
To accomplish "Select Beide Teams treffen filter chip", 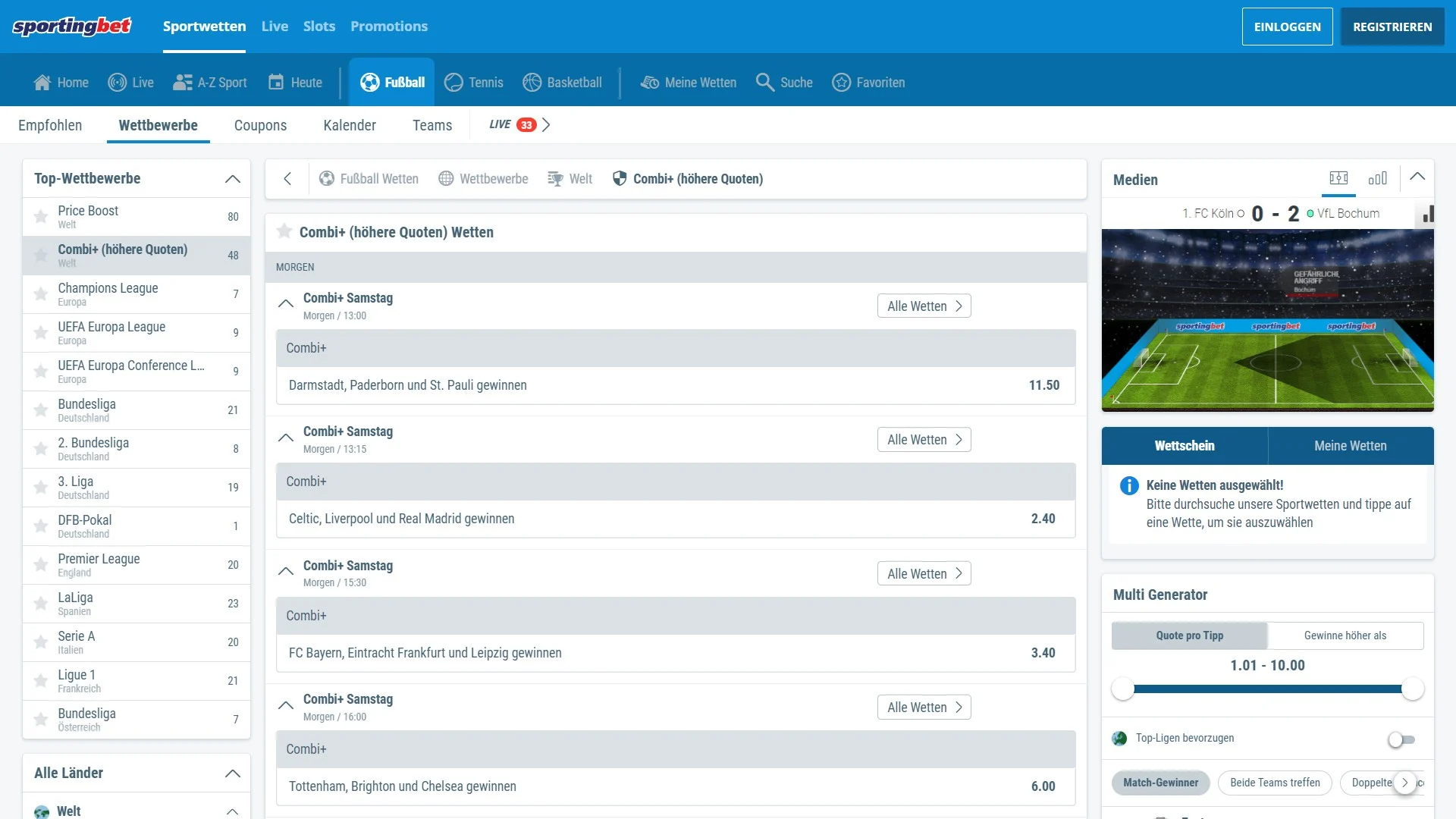I will 1274,783.
